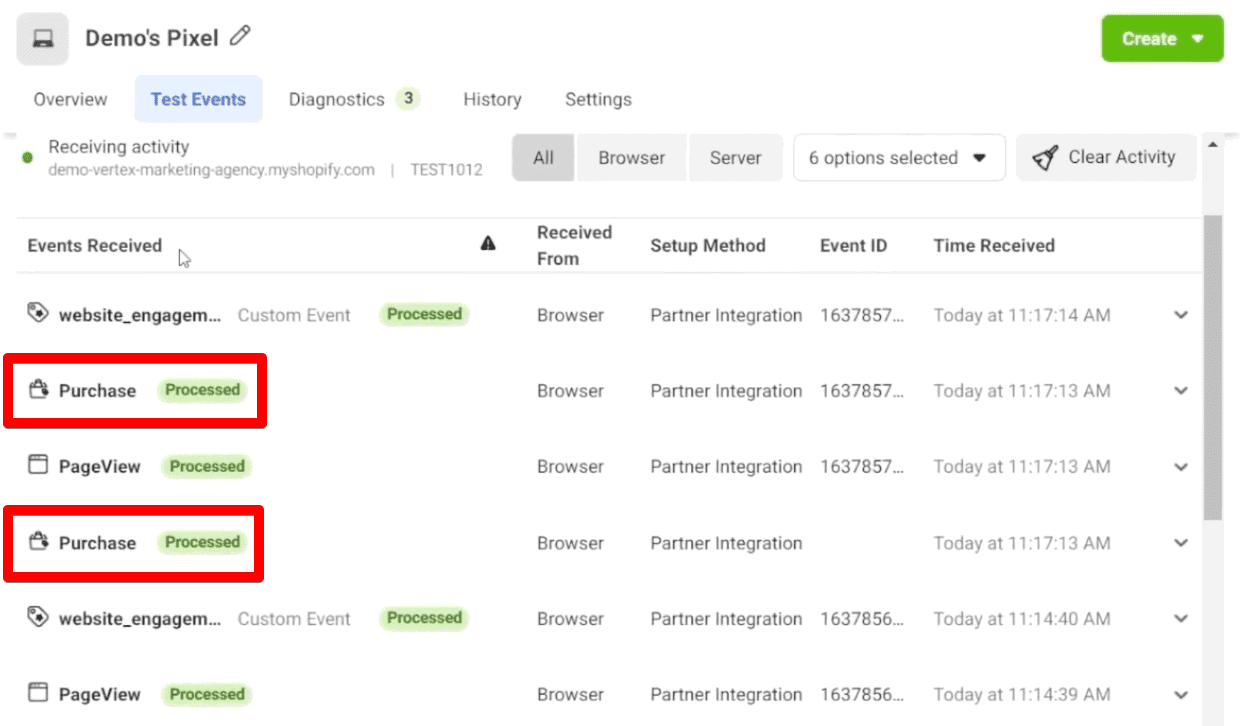Click the second Purchase event bag icon
This screenshot has width=1244, height=726.
pyautogui.click(x=38, y=542)
